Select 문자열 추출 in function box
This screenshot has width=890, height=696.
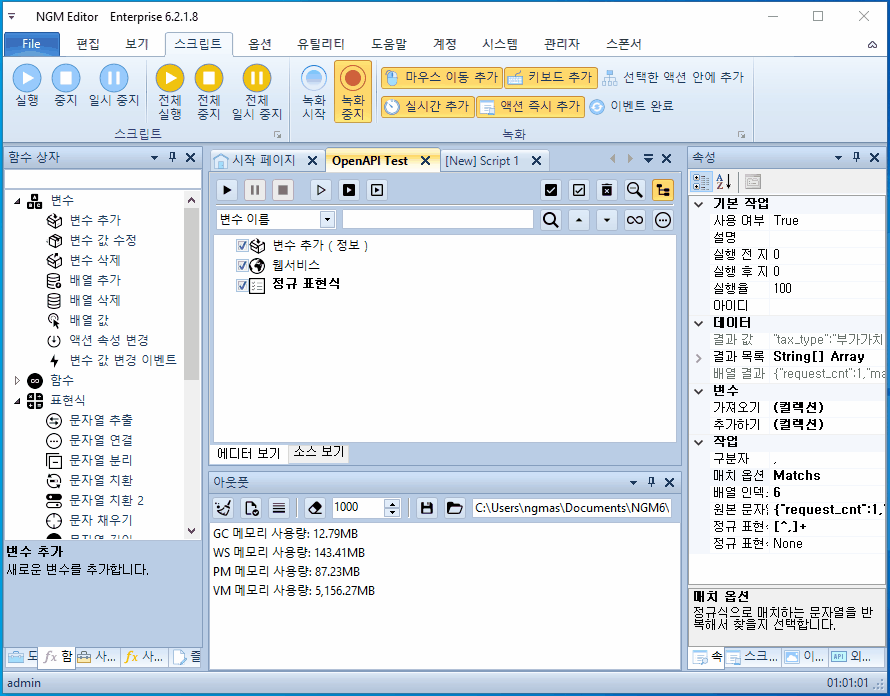point(100,421)
